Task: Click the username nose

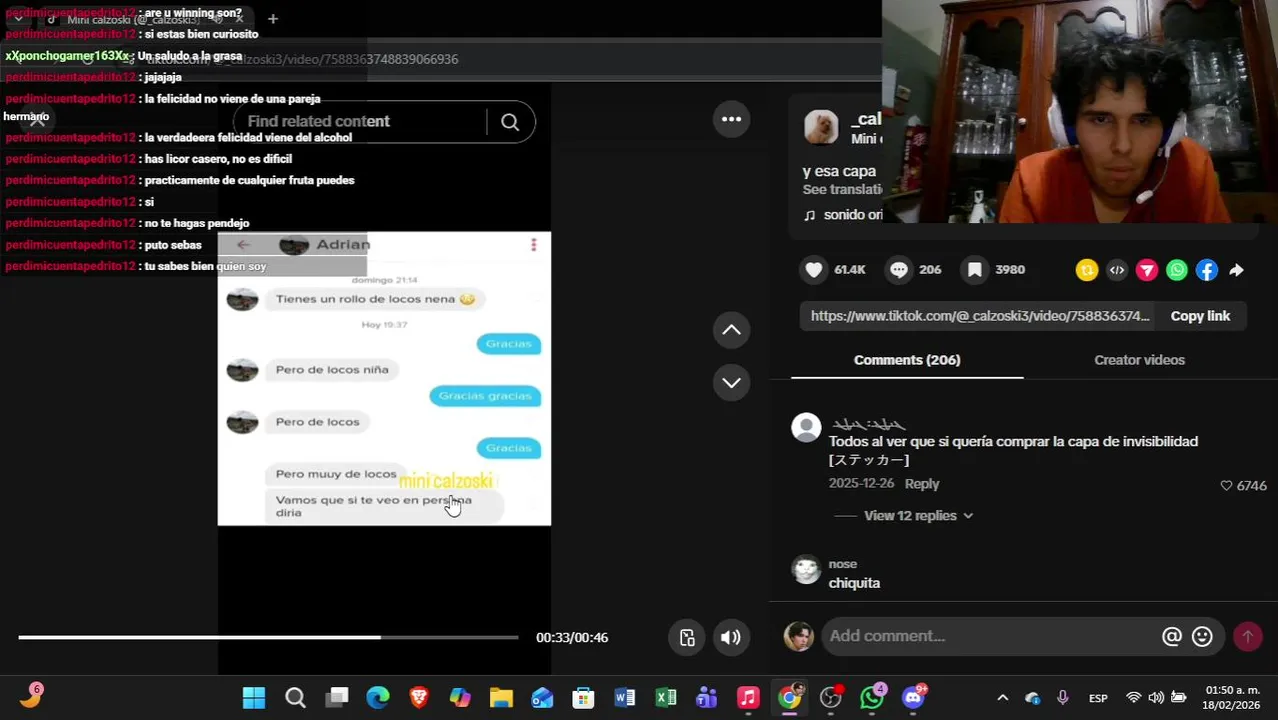Action: (843, 564)
